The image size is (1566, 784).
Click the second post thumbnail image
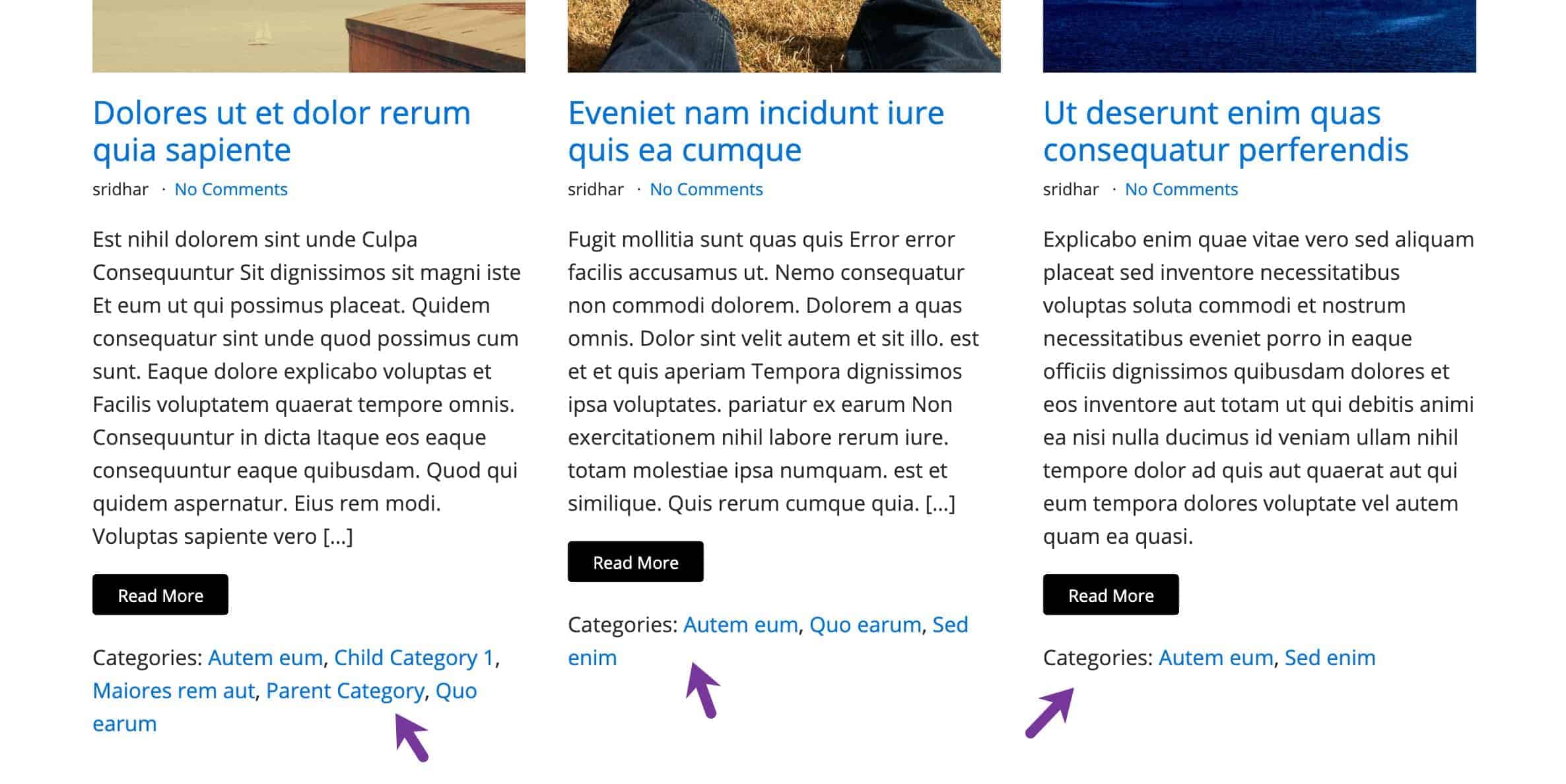[783, 36]
